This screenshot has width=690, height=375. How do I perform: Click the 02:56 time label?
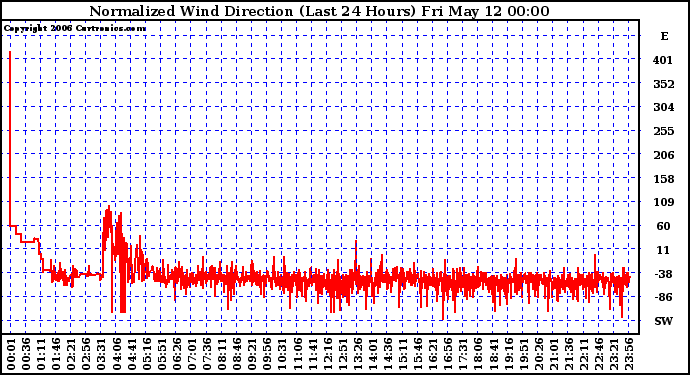(86, 354)
